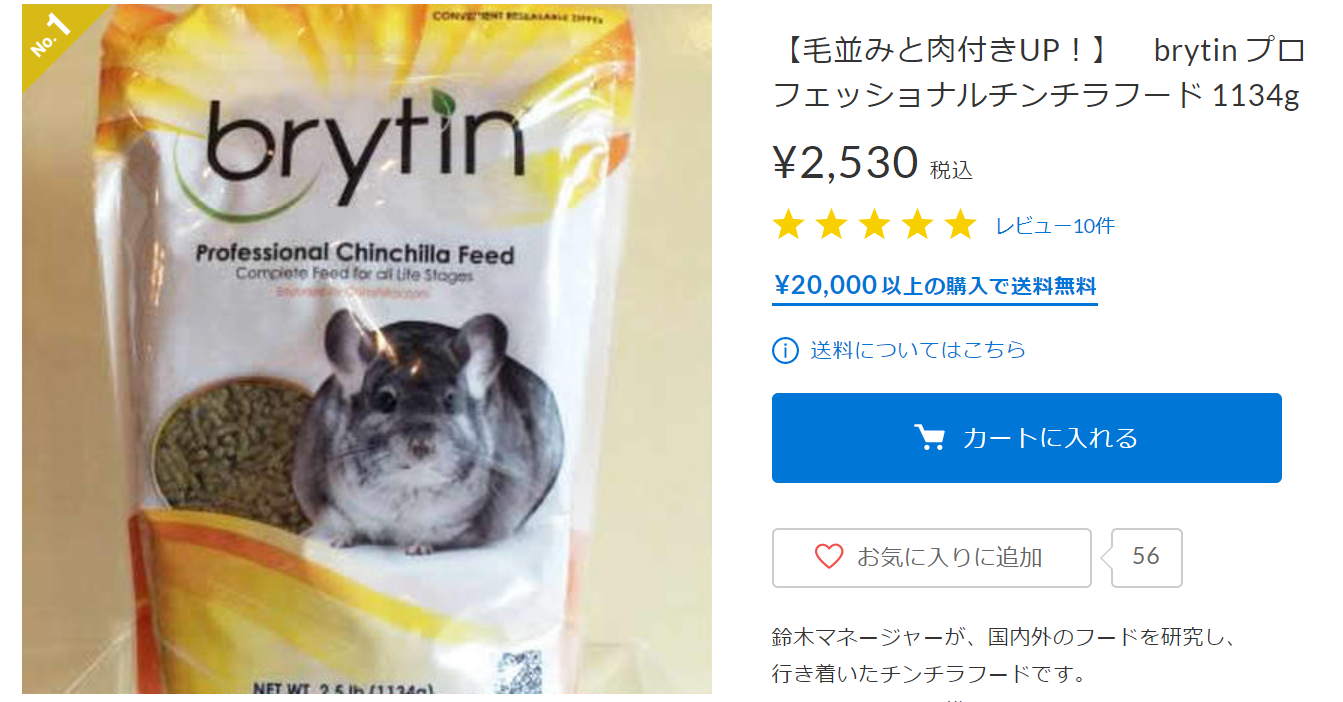Click the fifth yellow rating star
Screen dimensions: 1343x702
point(960,225)
